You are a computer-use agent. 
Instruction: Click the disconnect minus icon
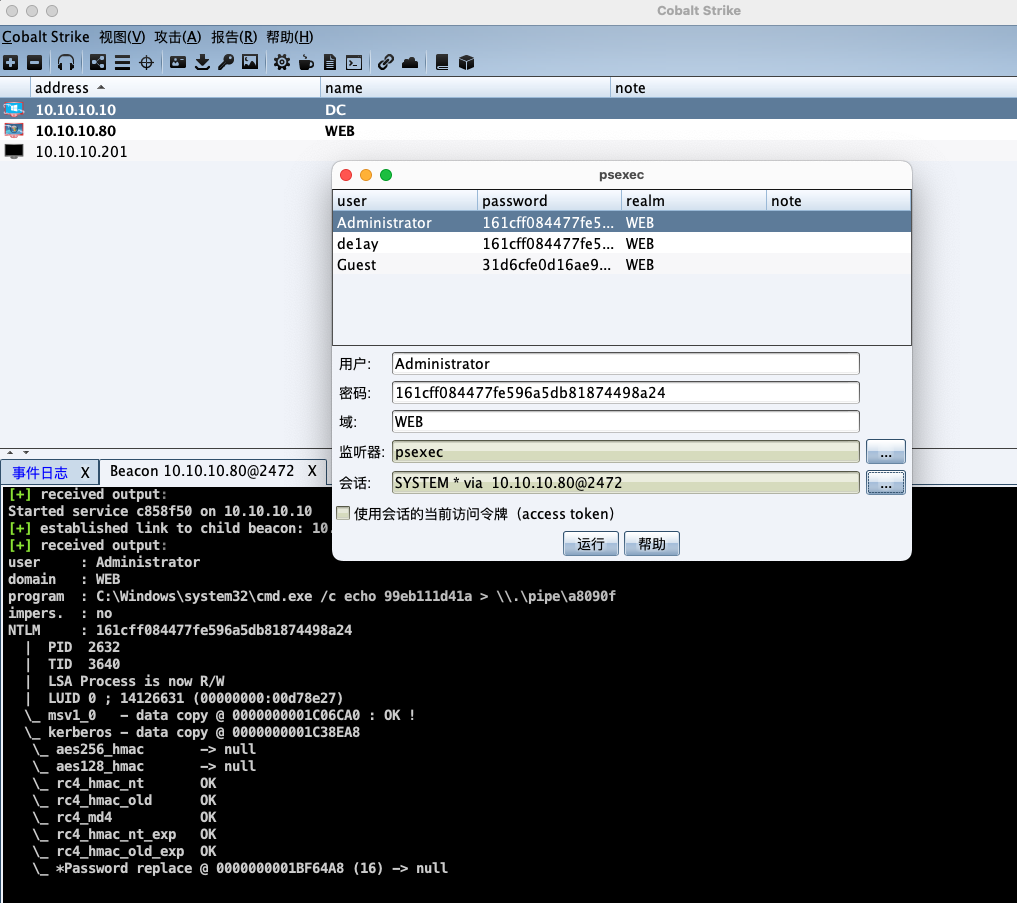click(x=34, y=62)
